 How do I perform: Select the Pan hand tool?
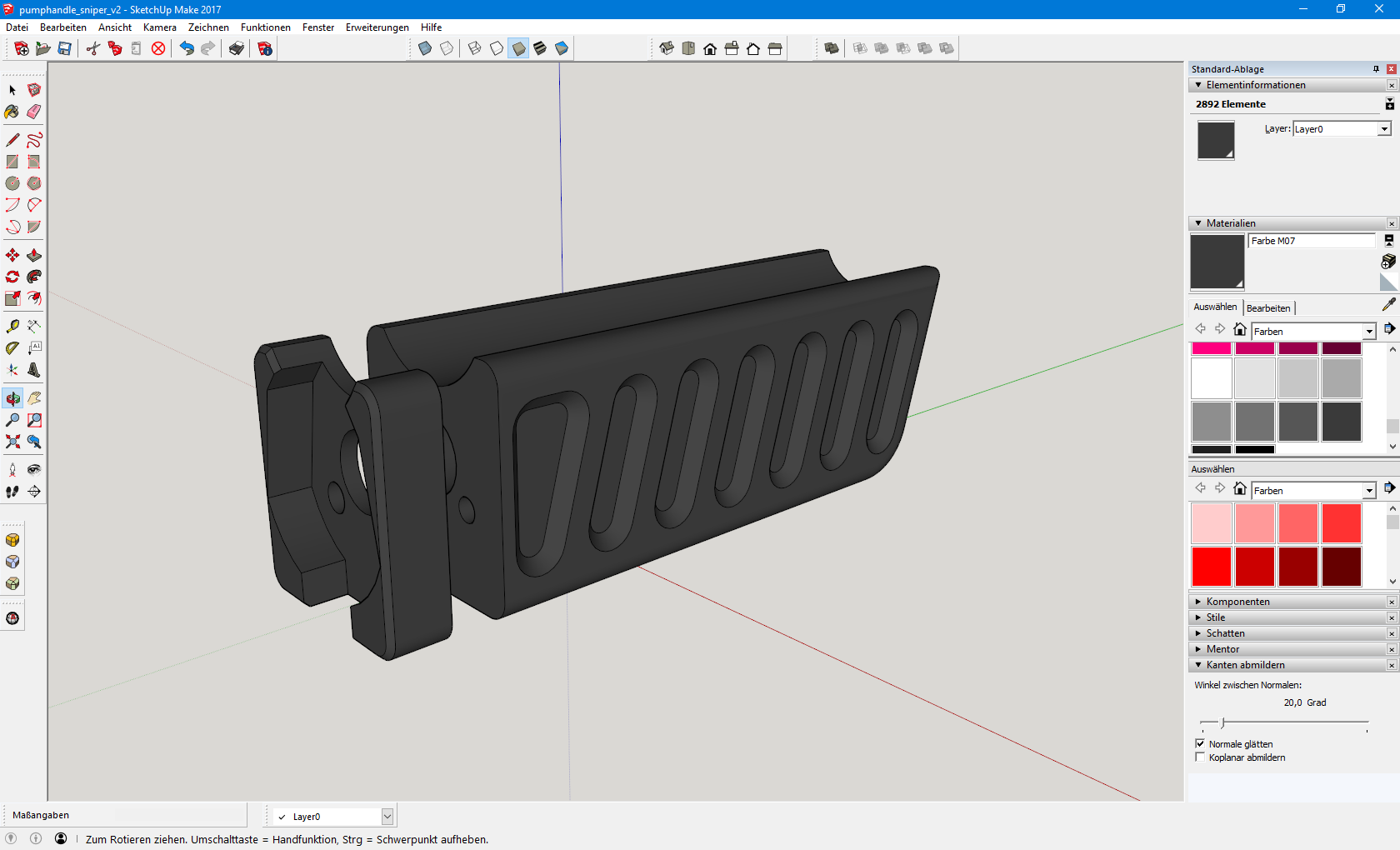(34, 398)
